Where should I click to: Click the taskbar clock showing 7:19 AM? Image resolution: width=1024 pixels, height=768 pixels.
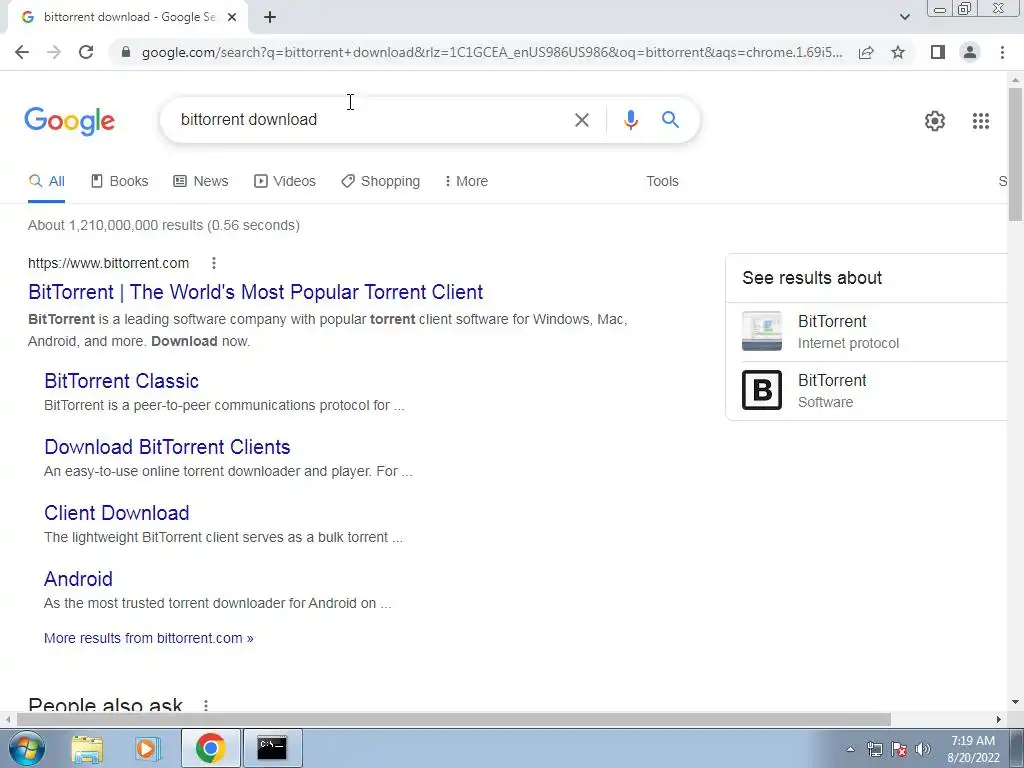(x=973, y=749)
